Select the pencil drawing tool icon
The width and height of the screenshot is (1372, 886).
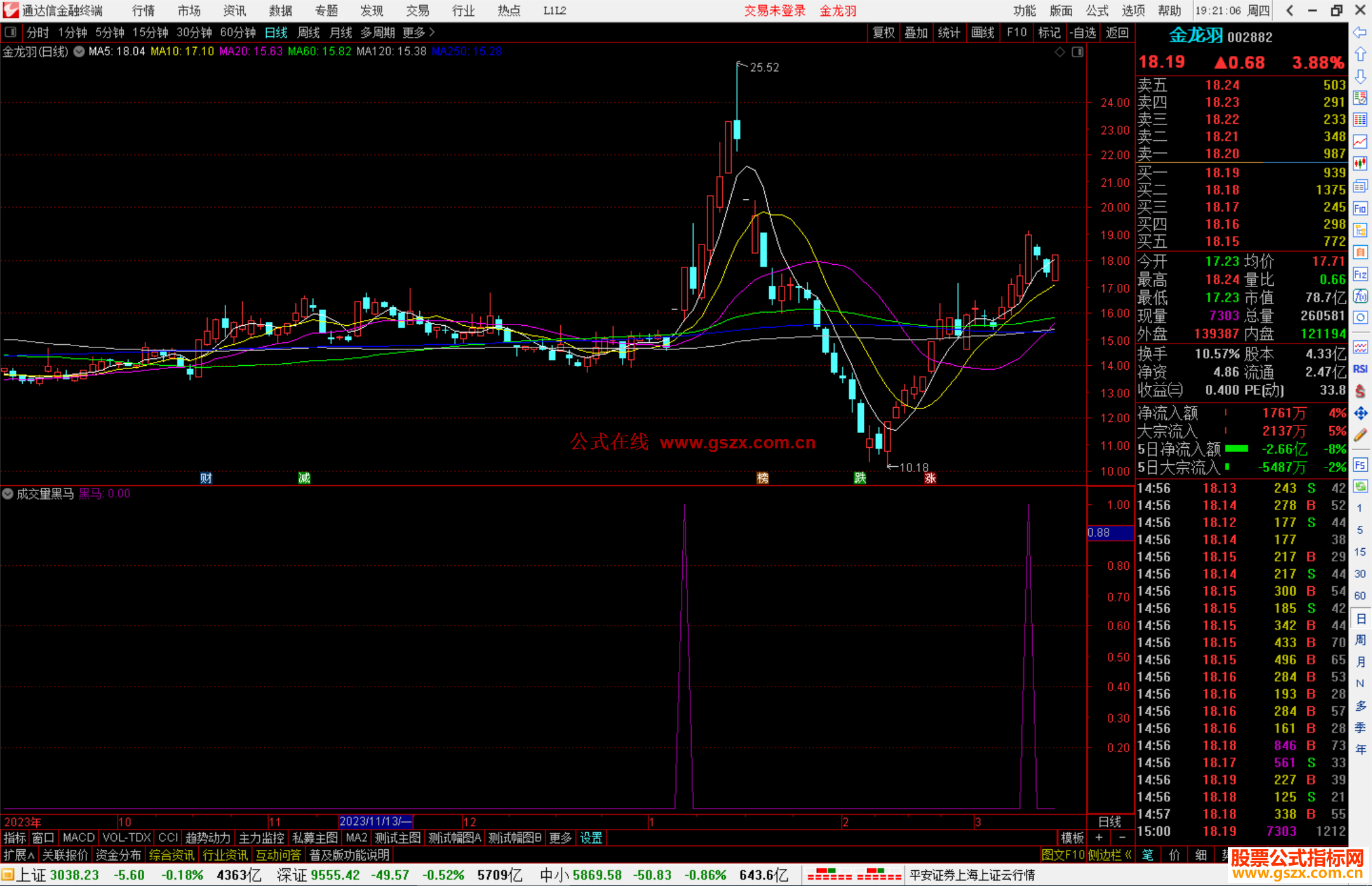click(x=1360, y=435)
